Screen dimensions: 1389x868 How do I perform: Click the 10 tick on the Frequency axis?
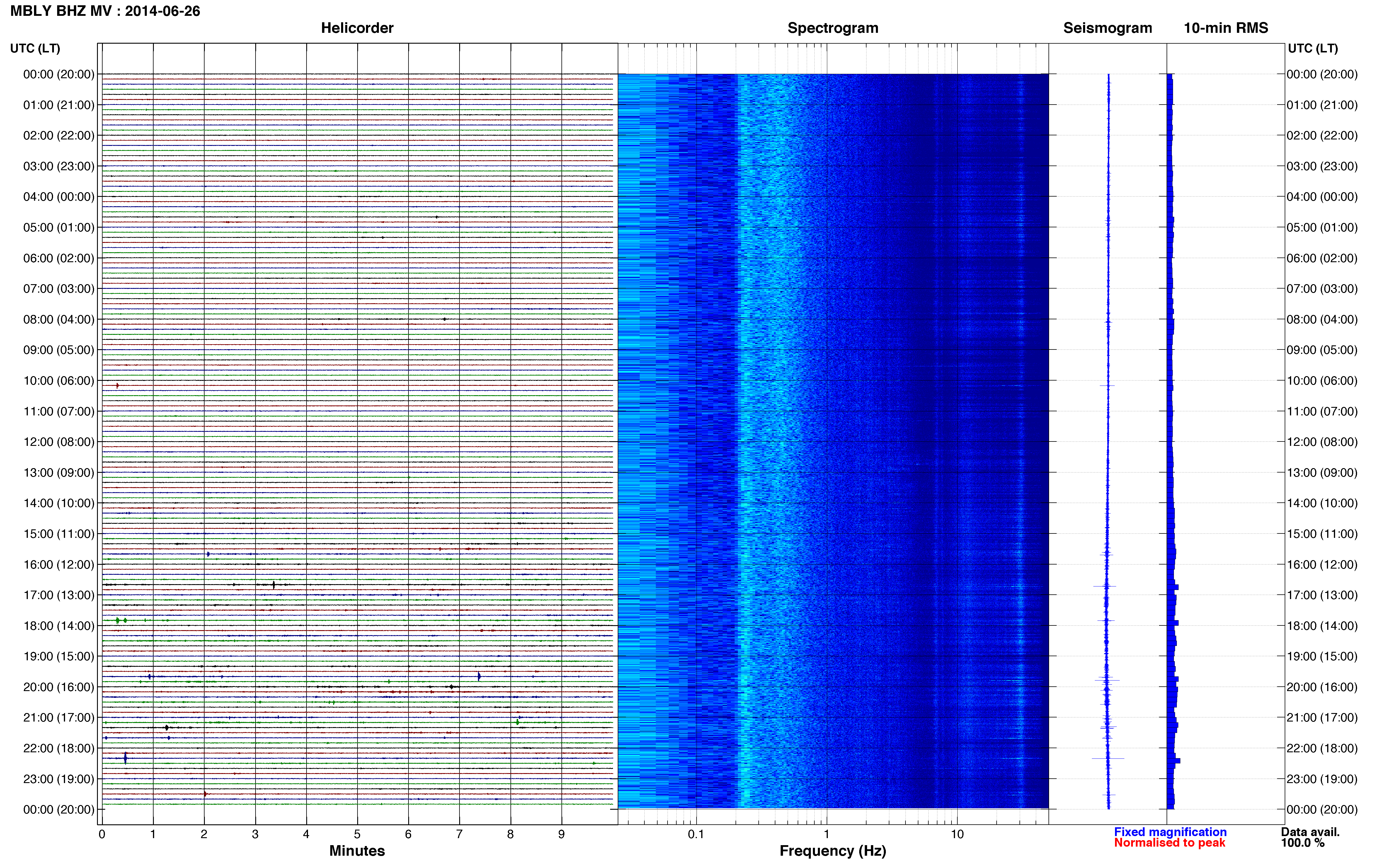(957, 834)
